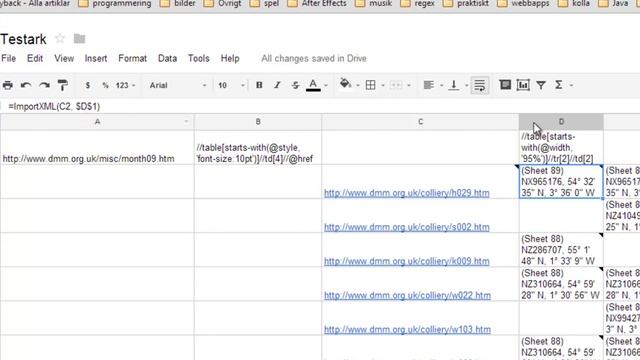Open the colliery/w103.htm link

[x=407, y=329]
